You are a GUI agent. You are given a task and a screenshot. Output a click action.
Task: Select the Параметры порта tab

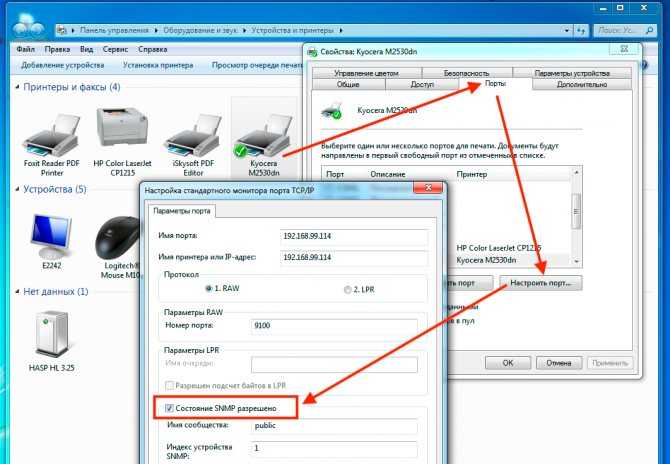[182, 211]
